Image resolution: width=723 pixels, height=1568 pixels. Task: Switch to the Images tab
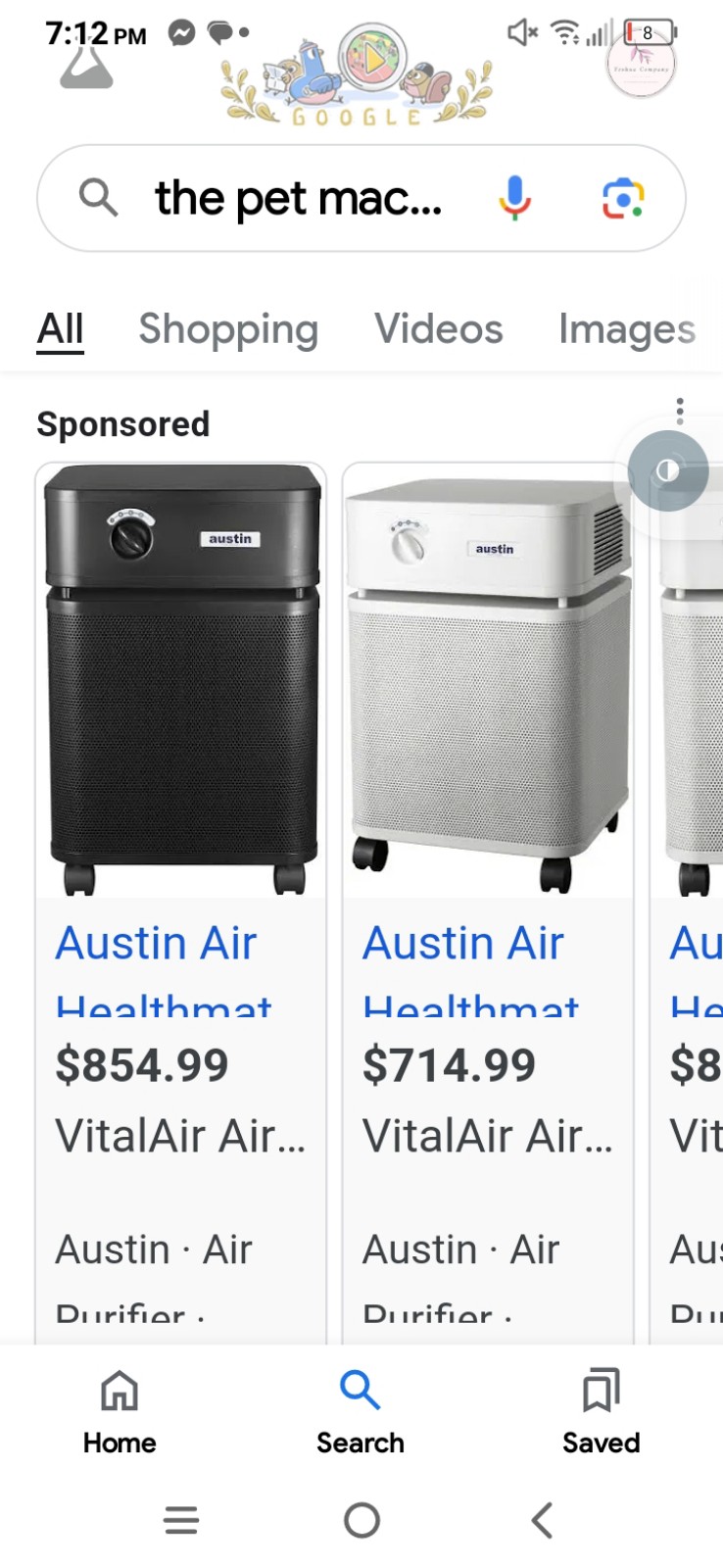(x=627, y=329)
